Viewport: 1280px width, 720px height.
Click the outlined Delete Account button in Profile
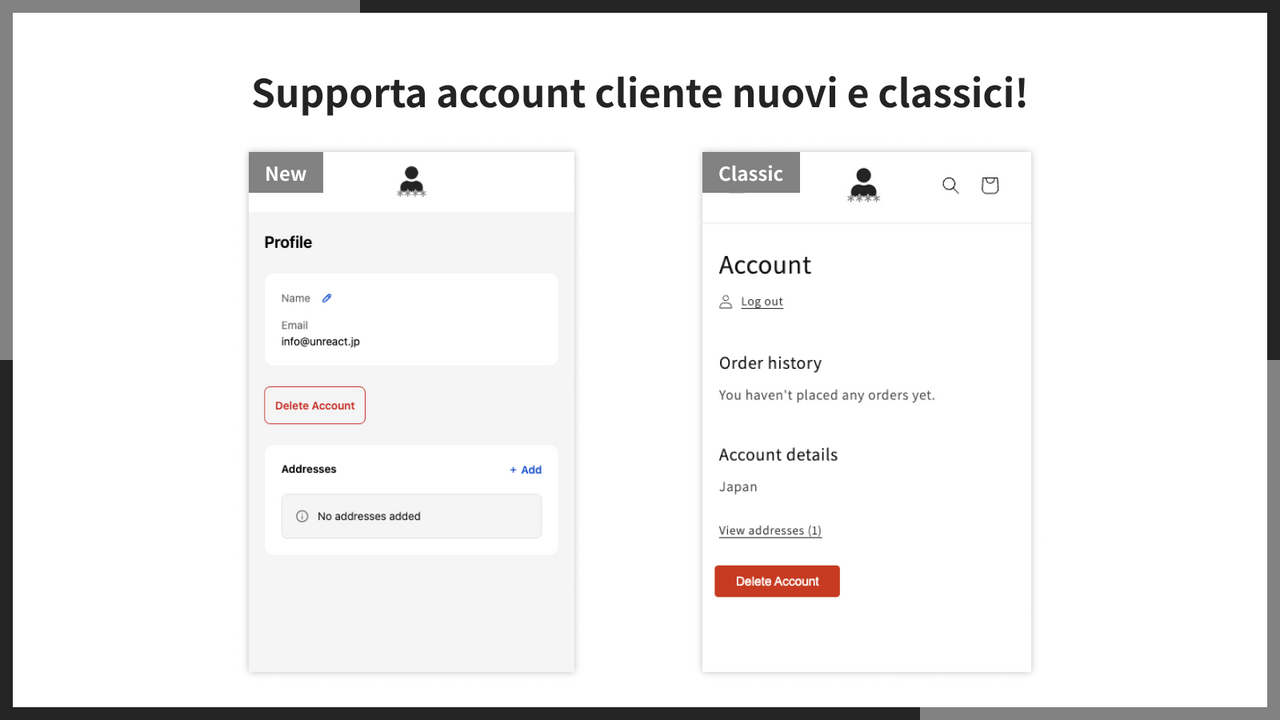tap(315, 405)
